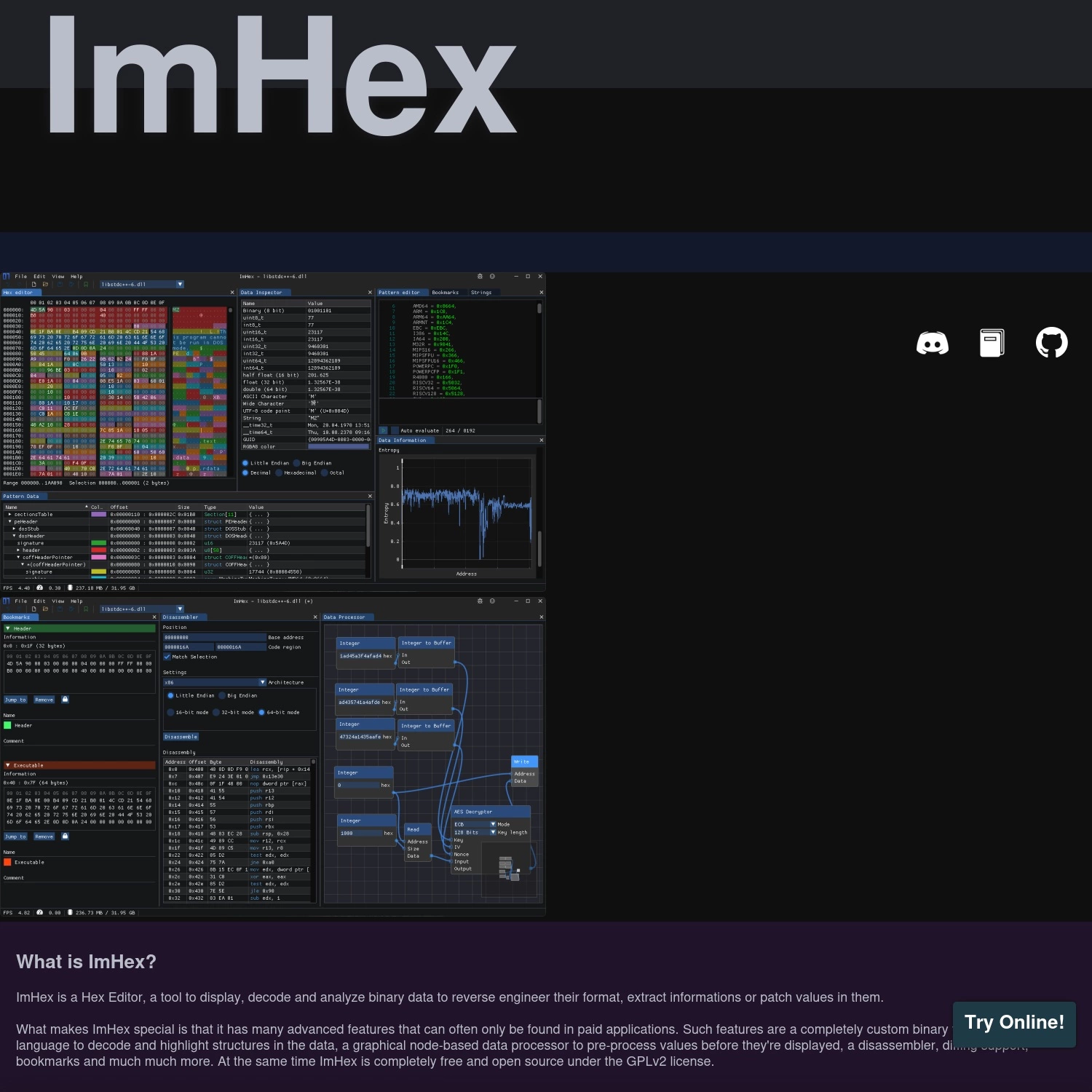Select Big Endian in Disassembler settings
The image size is (1092, 1092).
click(x=238, y=696)
